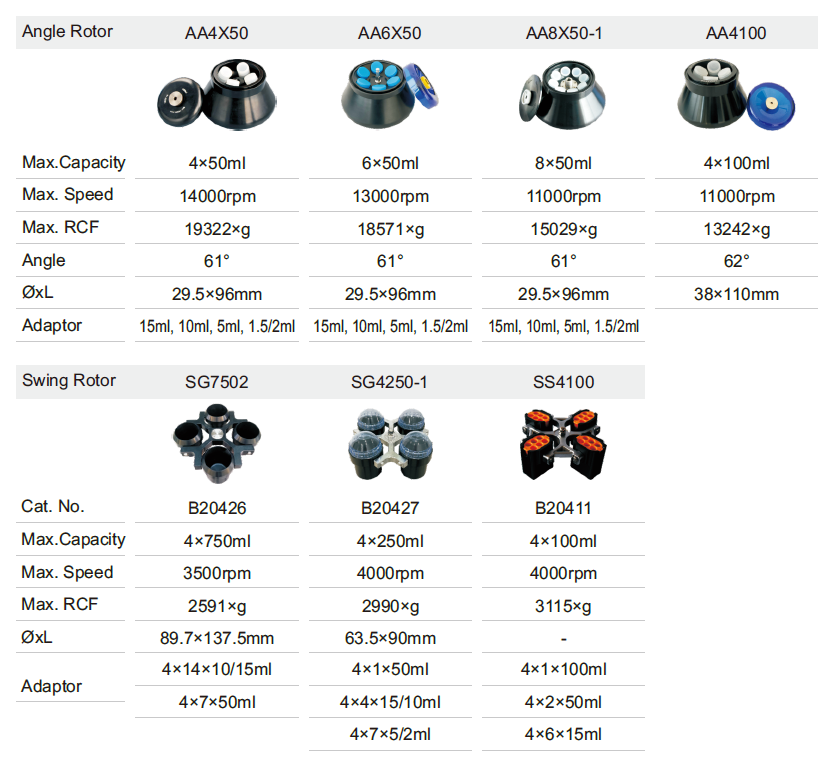Screen dimensions: 835x765
Task: Select the 4×750ml max capacity cell
Action: (x=217, y=541)
